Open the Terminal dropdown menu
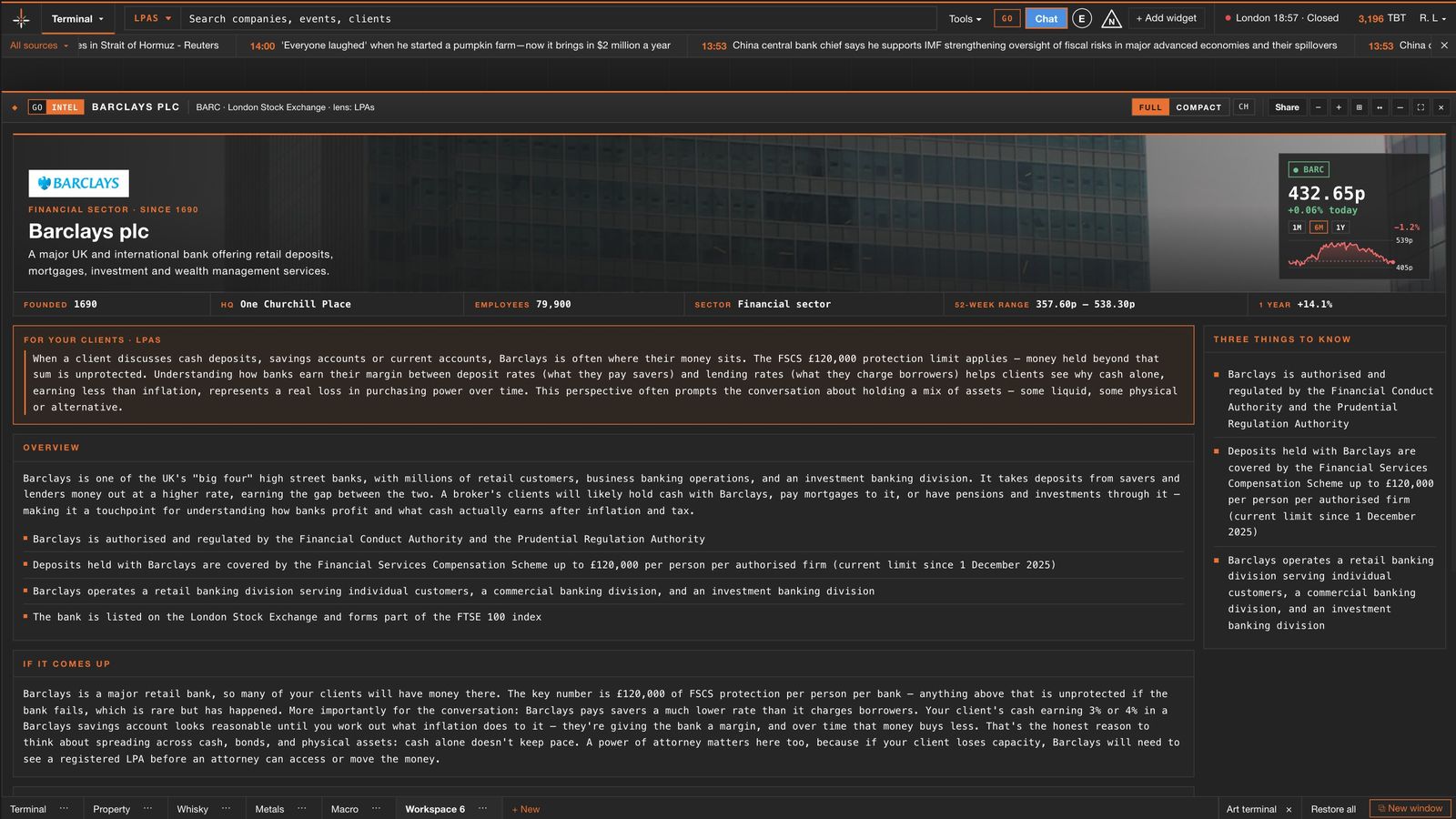The height and width of the screenshot is (819, 1456). 77,18
